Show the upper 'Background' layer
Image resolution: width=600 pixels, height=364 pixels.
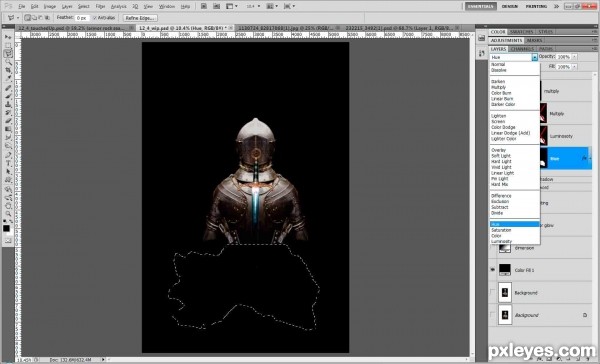pos(492,292)
